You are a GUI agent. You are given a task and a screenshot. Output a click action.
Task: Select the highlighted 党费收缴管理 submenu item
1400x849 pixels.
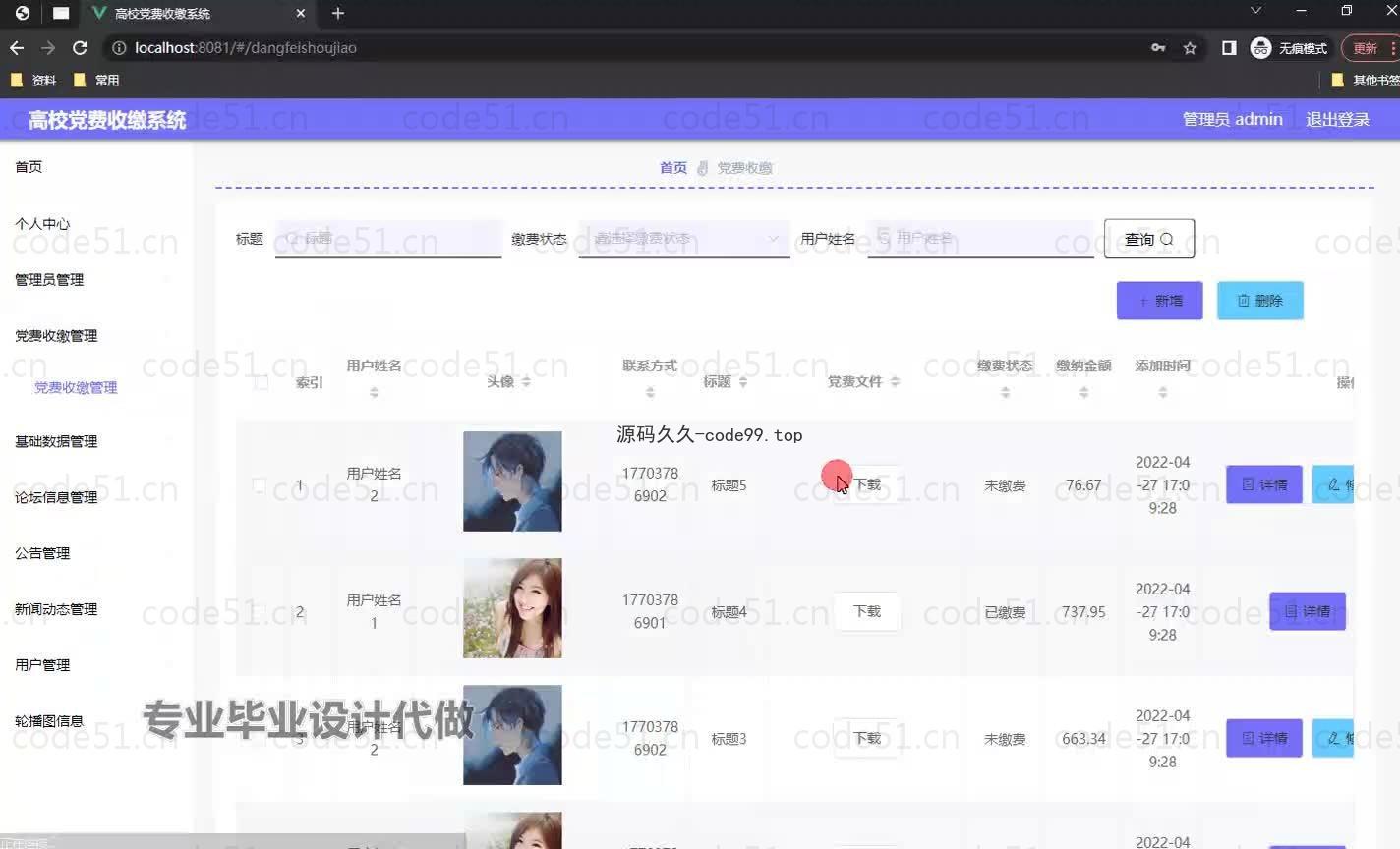76,388
